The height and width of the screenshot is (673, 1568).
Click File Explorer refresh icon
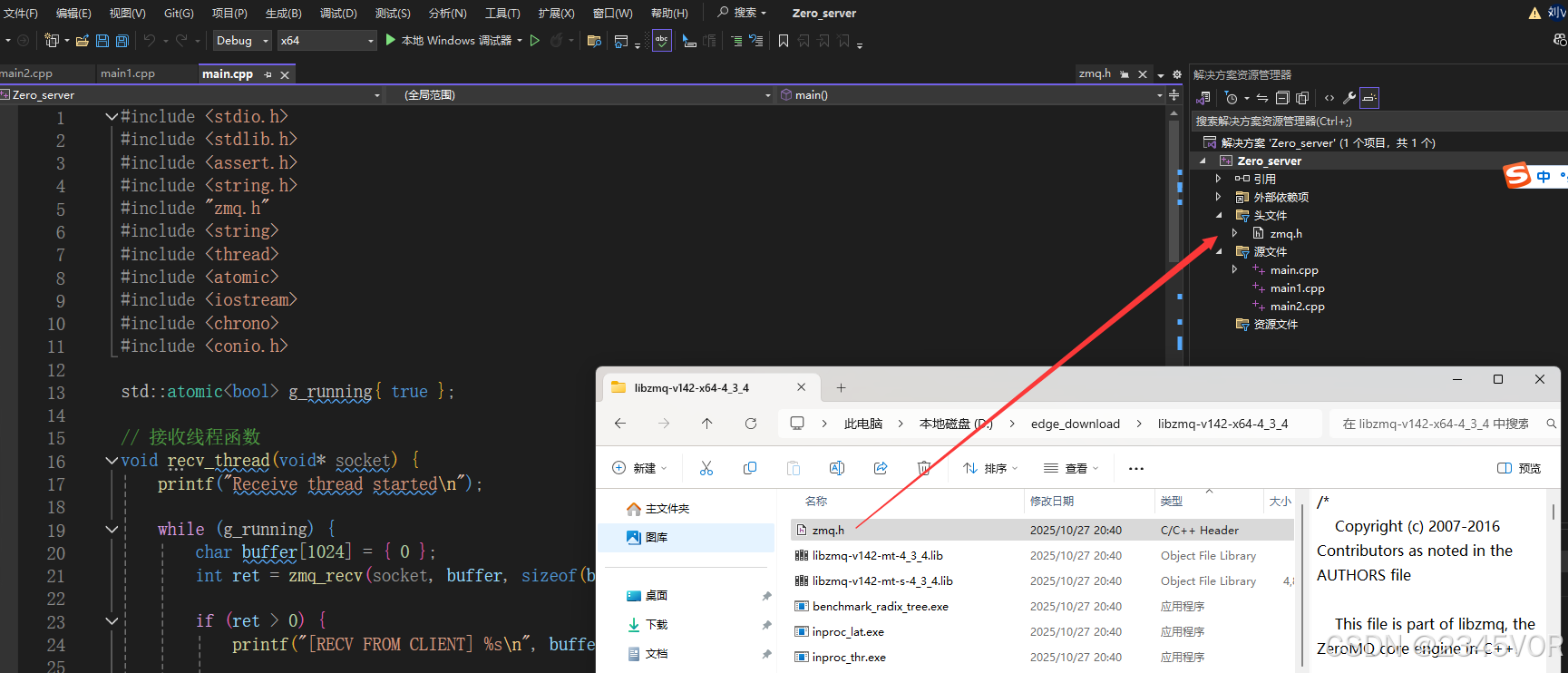point(751,424)
